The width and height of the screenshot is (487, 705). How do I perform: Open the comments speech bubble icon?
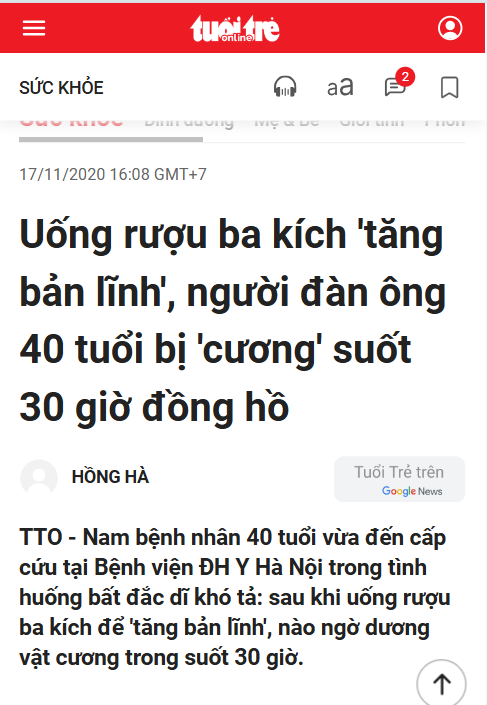pos(395,87)
